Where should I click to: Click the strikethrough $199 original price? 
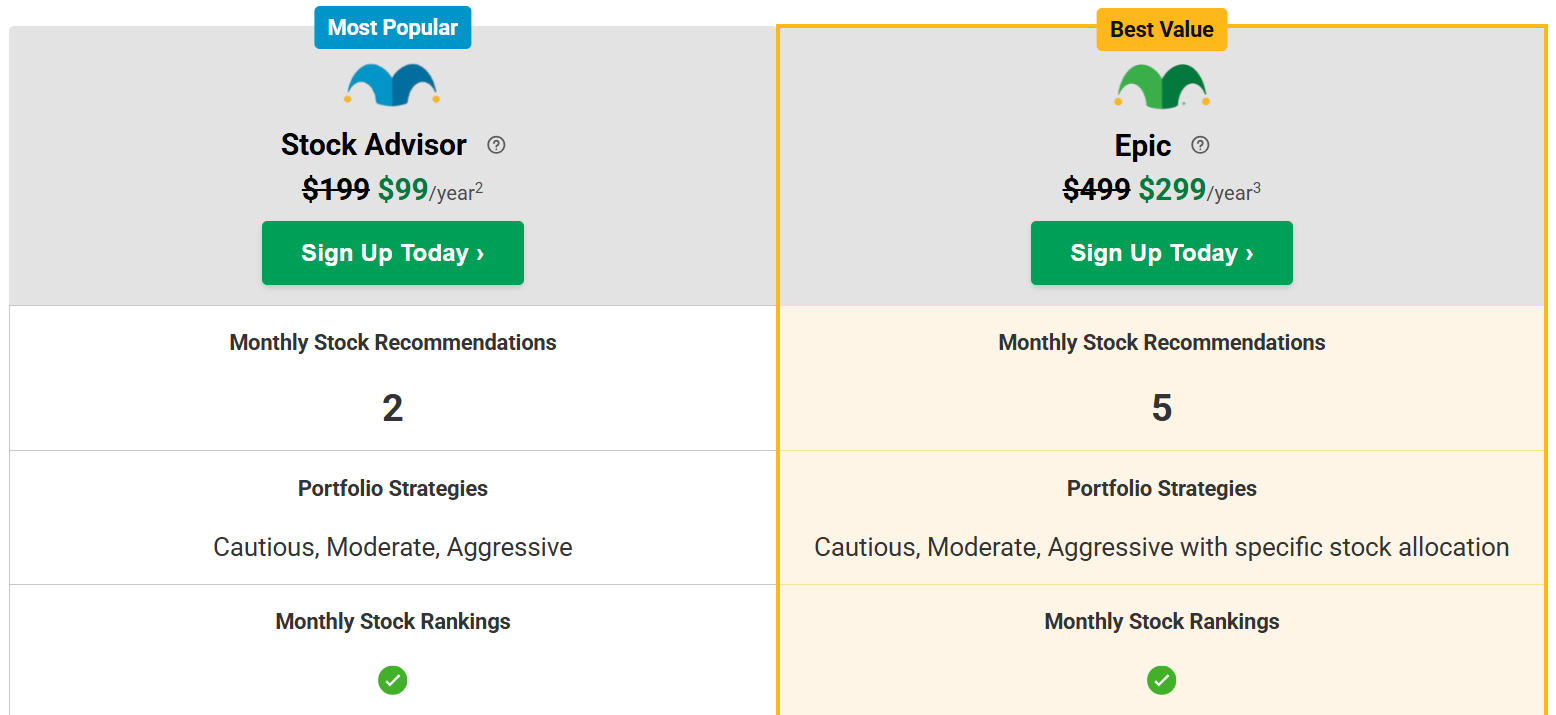tap(335, 189)
